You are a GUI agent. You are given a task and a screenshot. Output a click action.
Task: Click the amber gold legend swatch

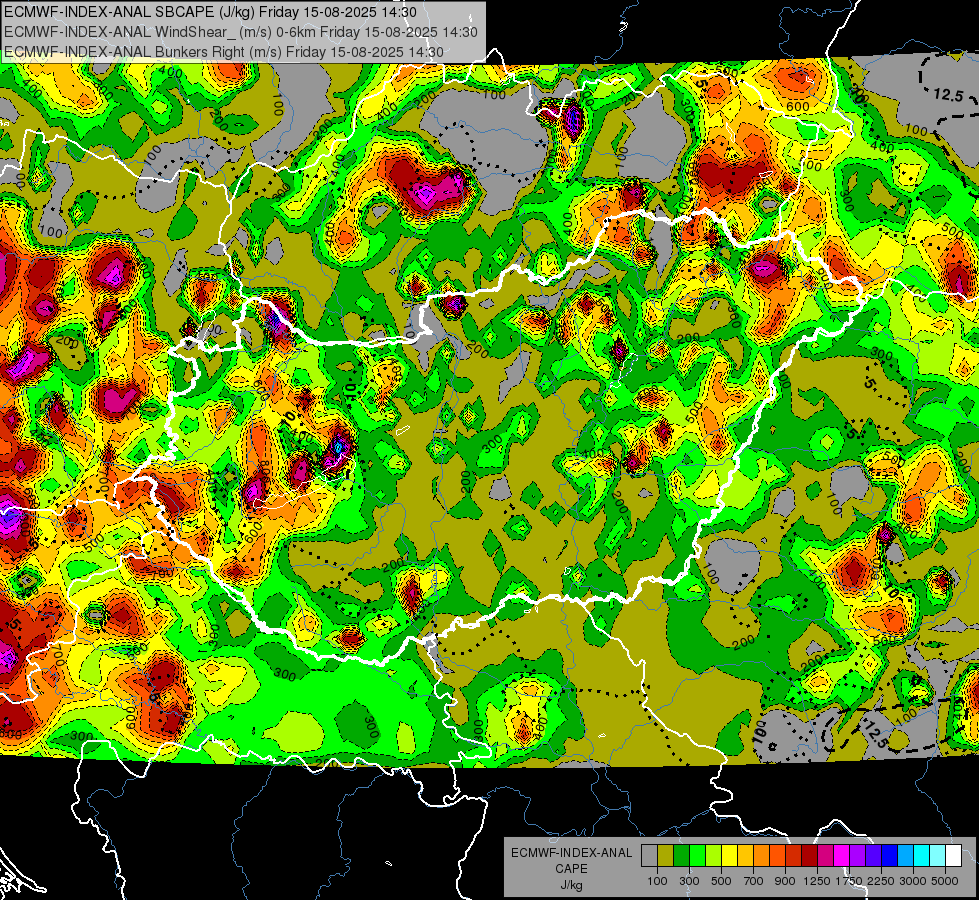tap(745, 855)
